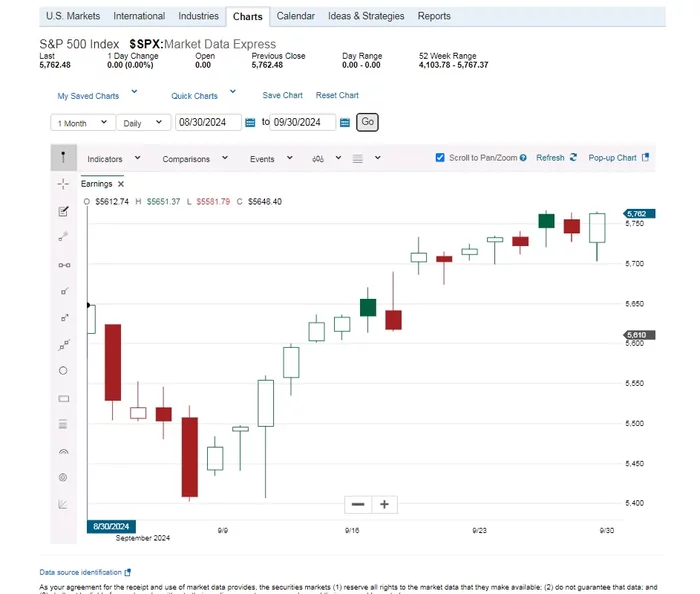
Task: Pick the ray line drawing tool
Action: tap(64, 291)
